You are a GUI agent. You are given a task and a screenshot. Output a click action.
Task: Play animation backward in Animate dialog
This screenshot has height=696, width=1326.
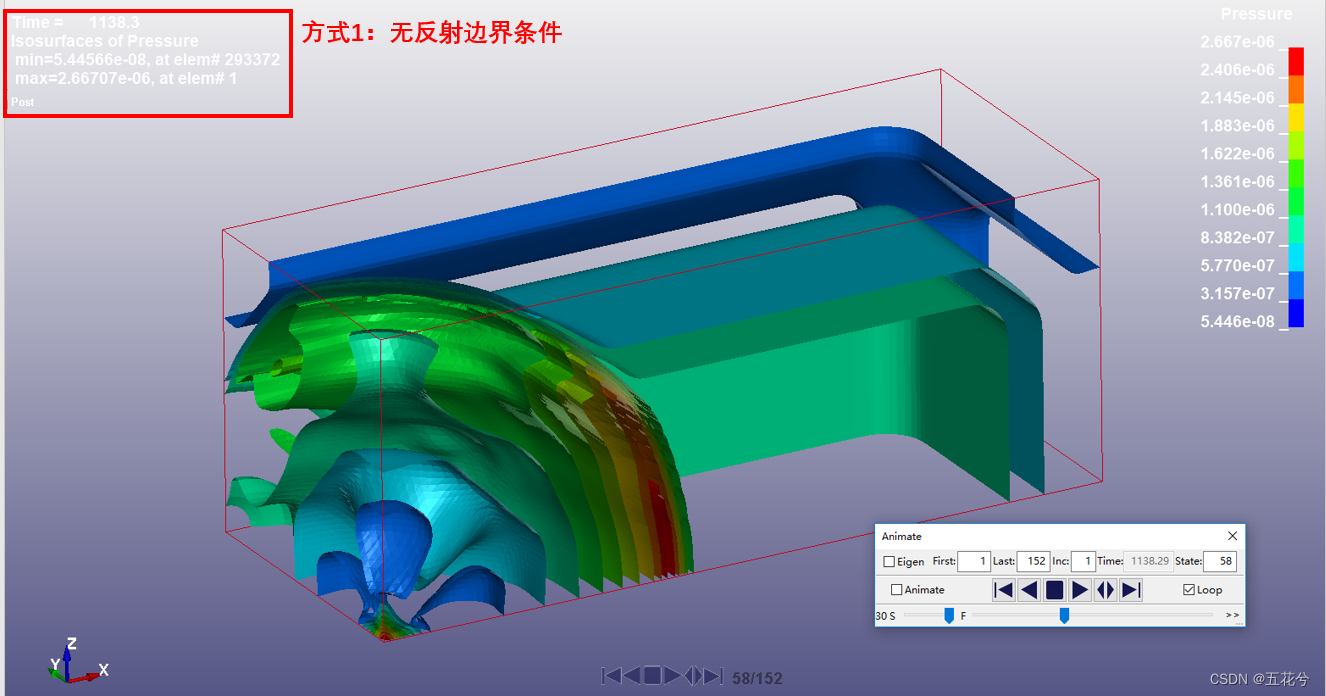pyautogui.click(x=1029, y=590)
